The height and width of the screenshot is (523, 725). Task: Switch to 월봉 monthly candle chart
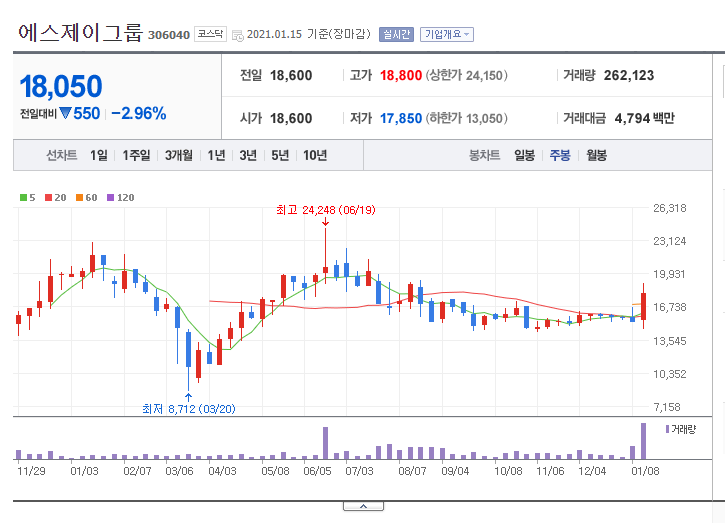[596, 155]
